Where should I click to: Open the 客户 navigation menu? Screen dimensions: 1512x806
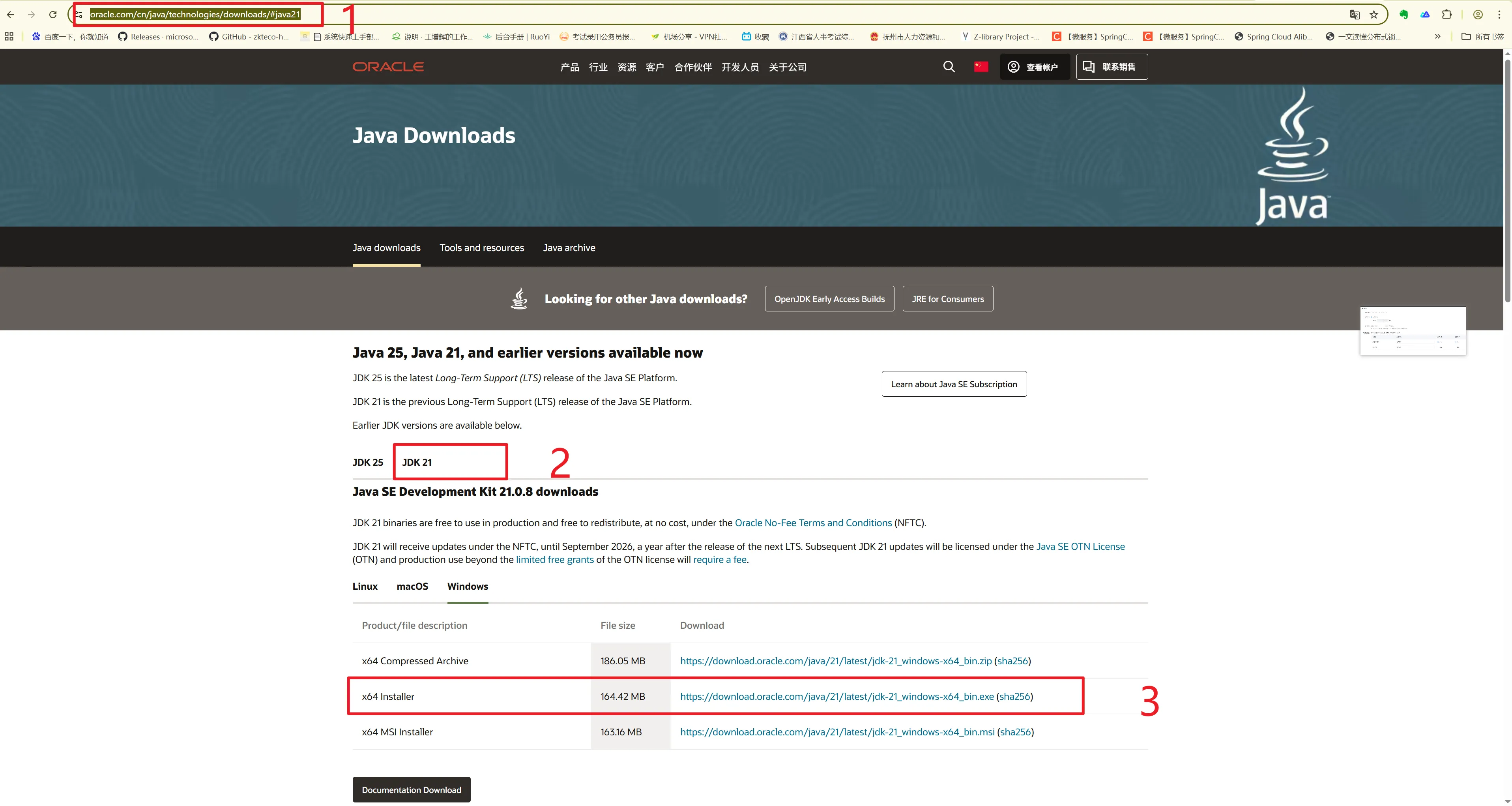click(x=655, y=67)
